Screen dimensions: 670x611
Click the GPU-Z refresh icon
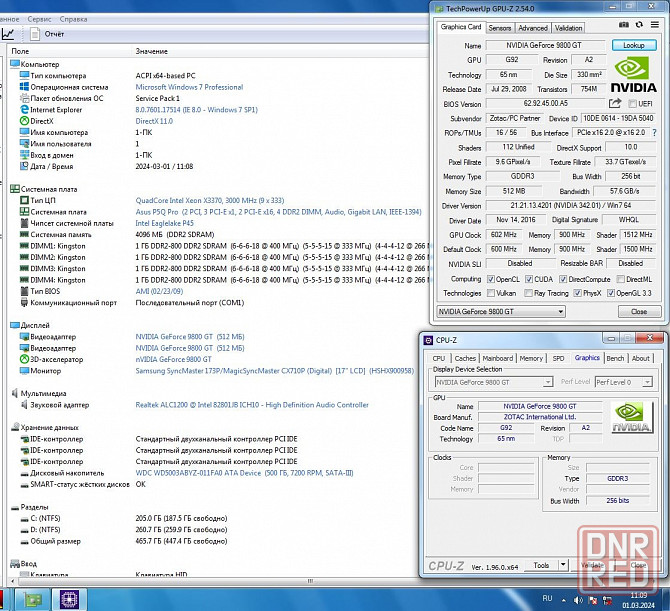pos(639,25)
